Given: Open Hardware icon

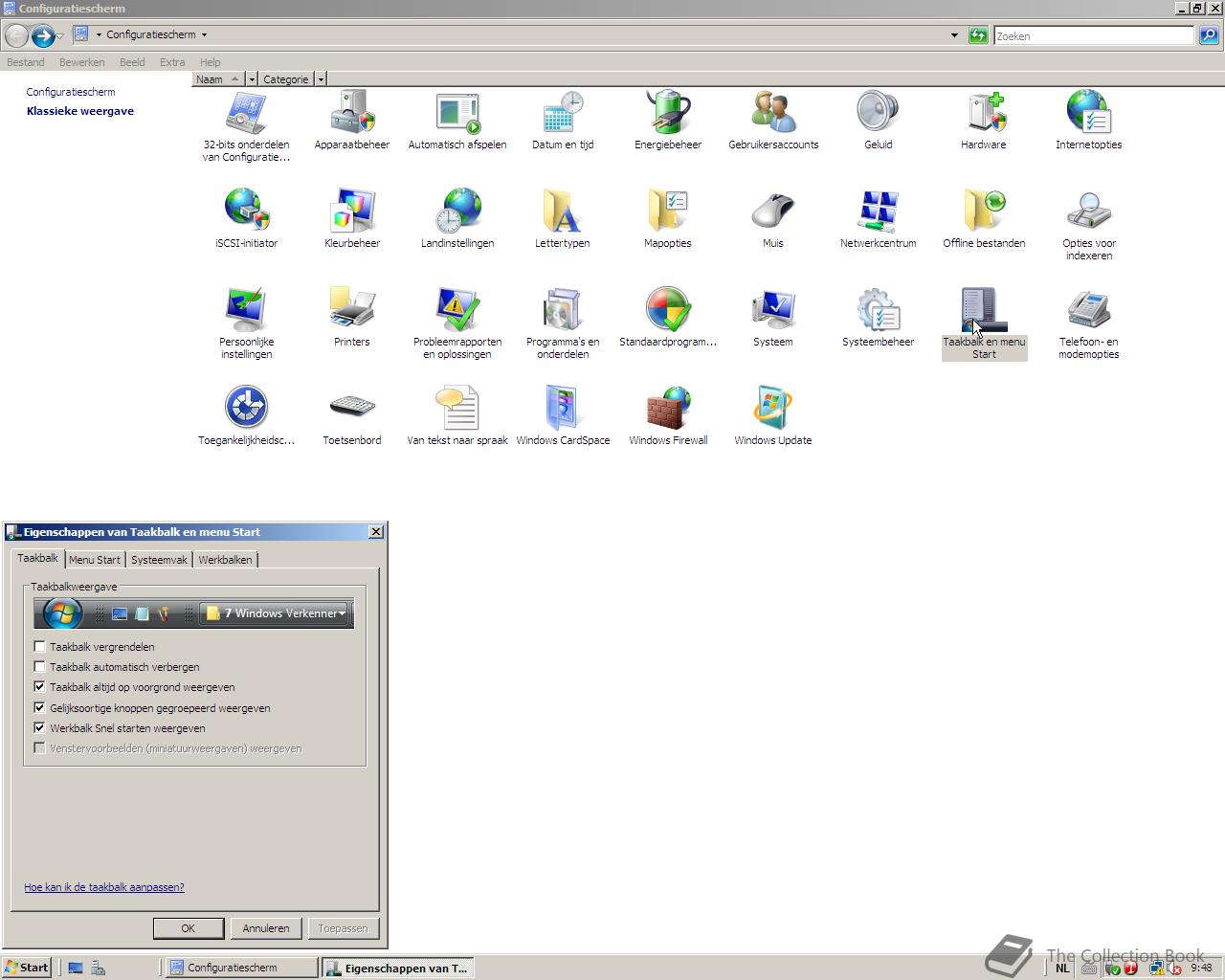Looking at the screenshot, I should click(984, 113).
